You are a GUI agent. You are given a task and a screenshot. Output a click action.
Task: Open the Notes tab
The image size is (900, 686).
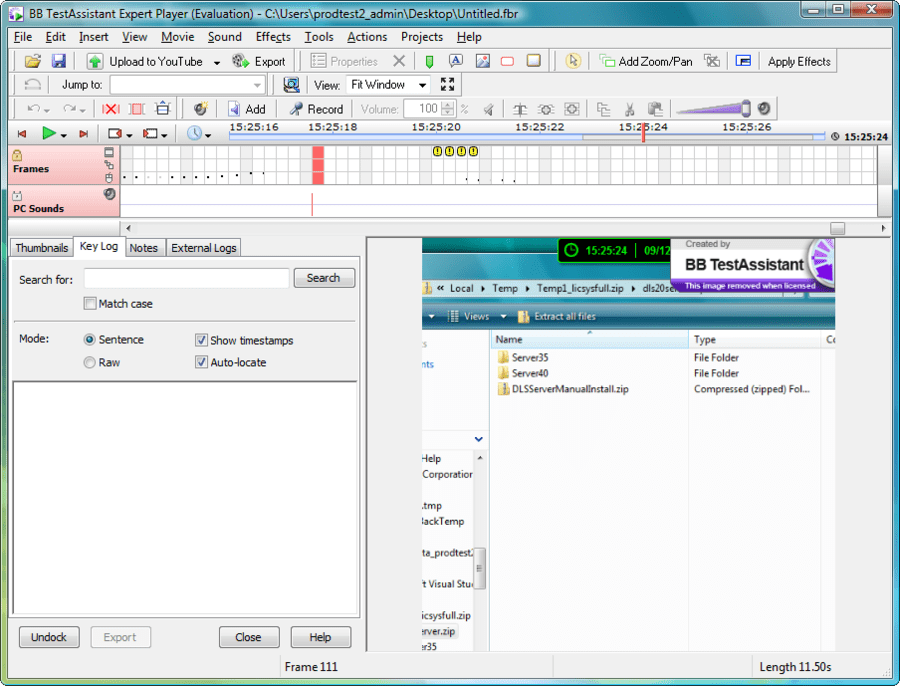tap(143, 247)
